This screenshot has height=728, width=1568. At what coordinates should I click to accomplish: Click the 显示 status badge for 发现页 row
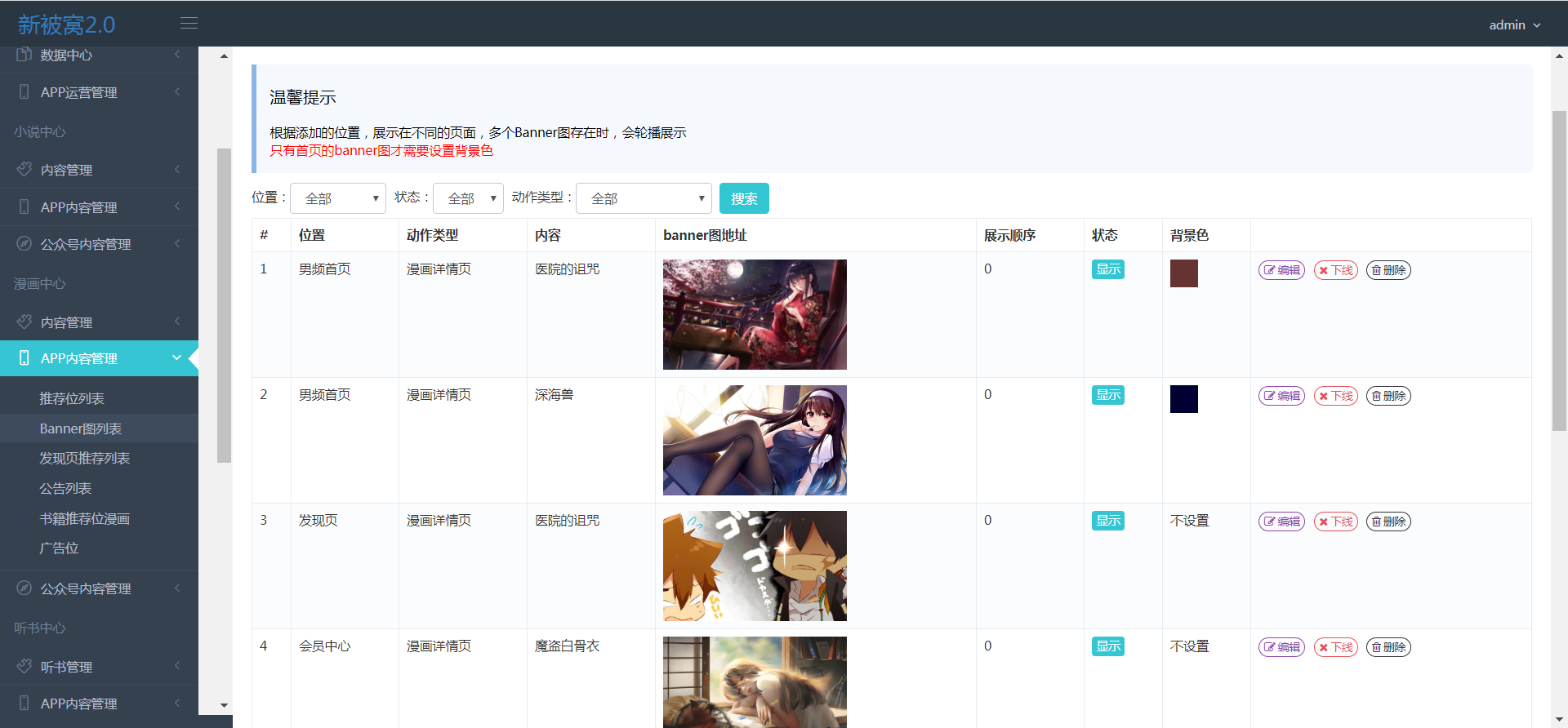pyautogui.click(x=1108, y=521)
